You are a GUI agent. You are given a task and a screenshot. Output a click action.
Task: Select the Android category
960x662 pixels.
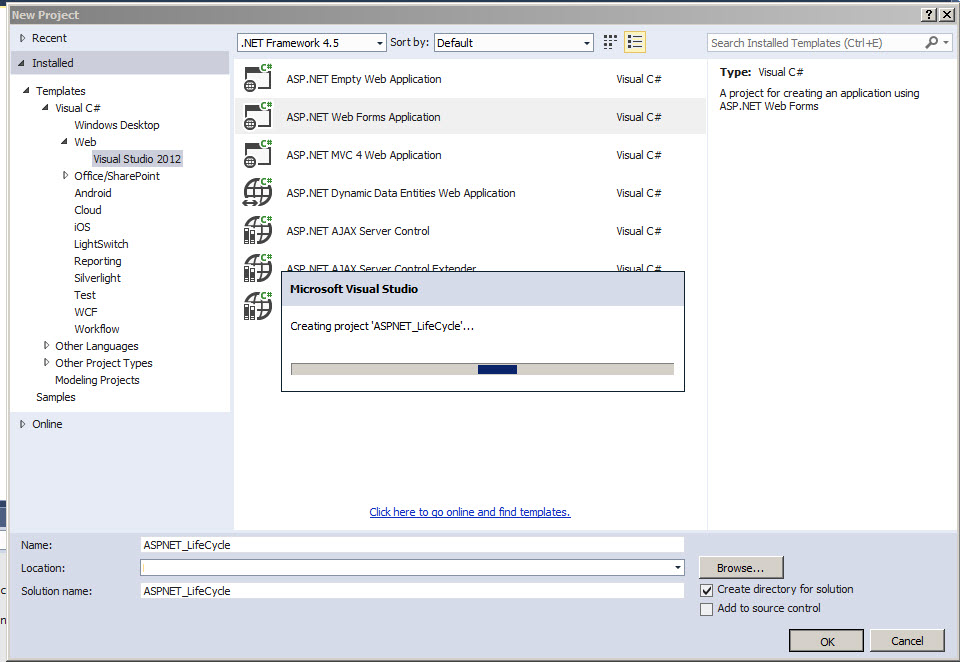93,193
